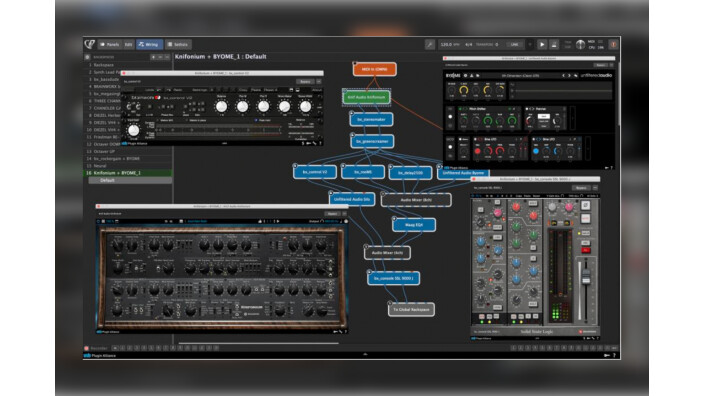Select the To Global Rackspace block
704x396 pixels.
[x=411, y=310]
